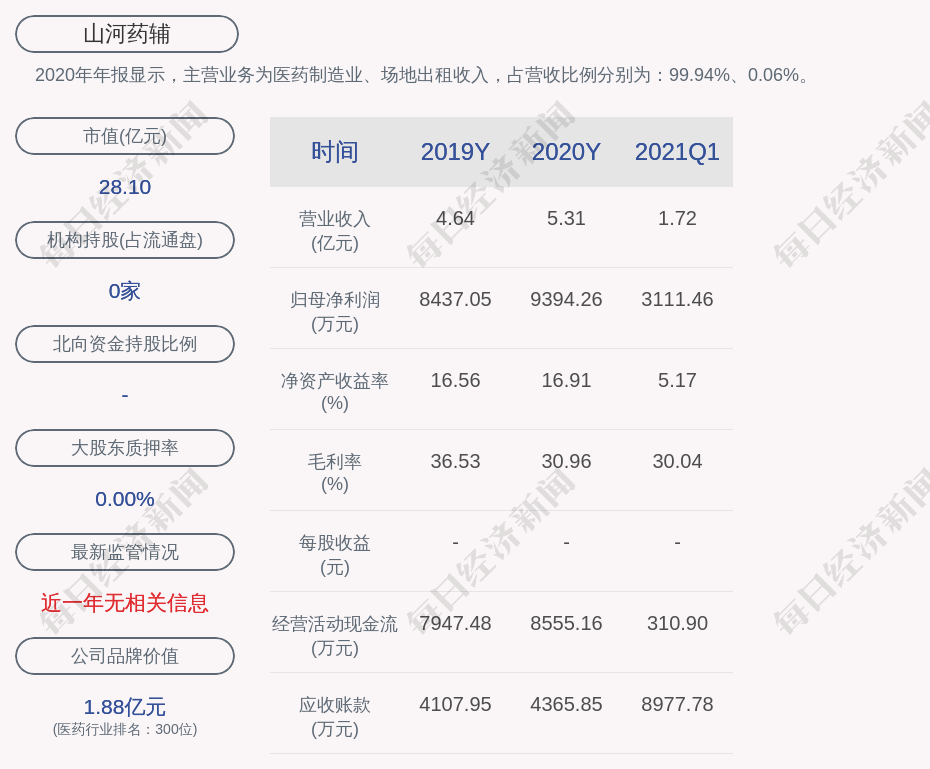Viewport: 930px width, 769px height.
Task: Select the 2020Y column header
Action: 566,152
